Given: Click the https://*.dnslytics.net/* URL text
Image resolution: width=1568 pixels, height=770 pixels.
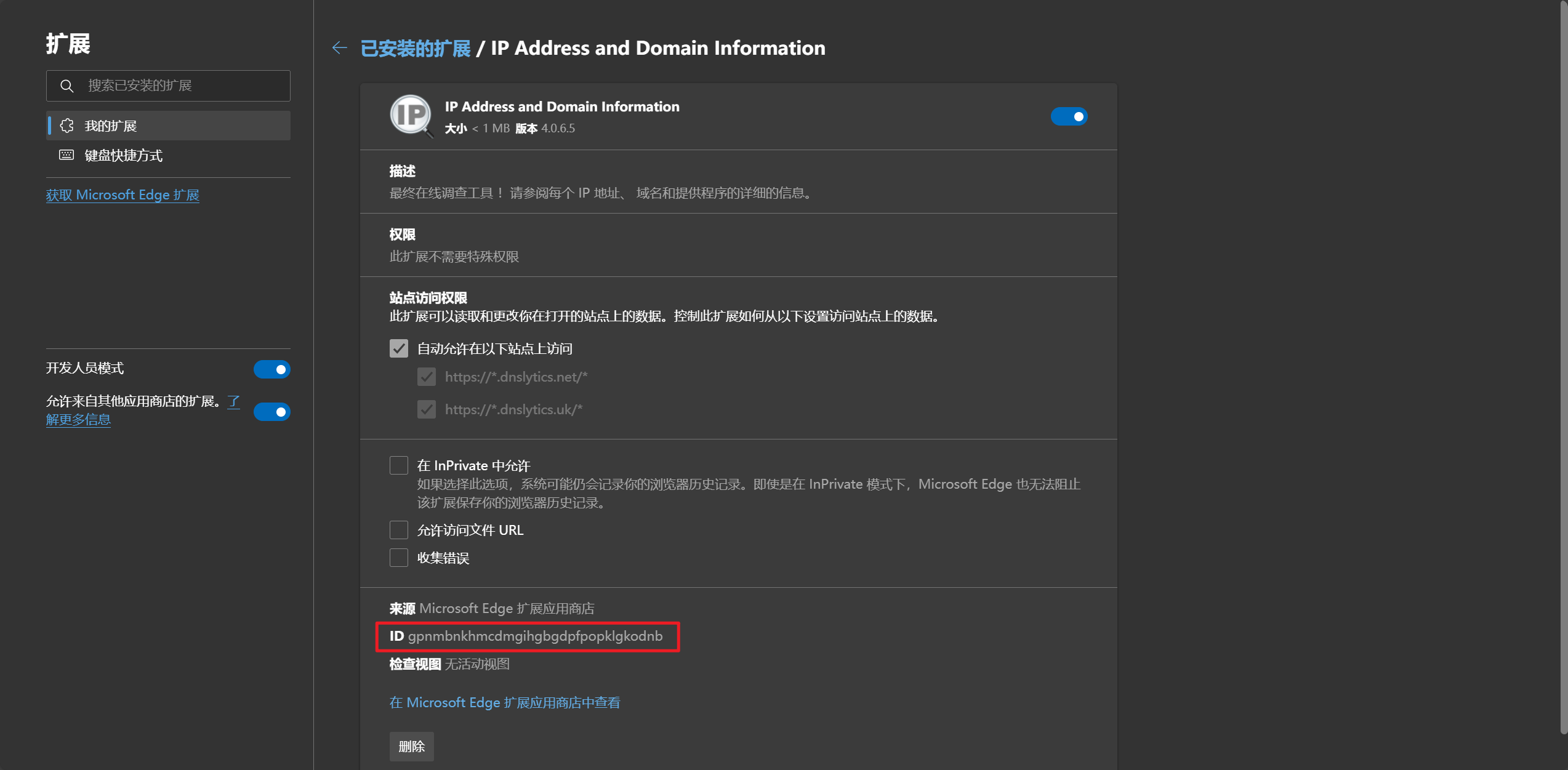Looking at the screenshot, I should [x=516, y=377].
